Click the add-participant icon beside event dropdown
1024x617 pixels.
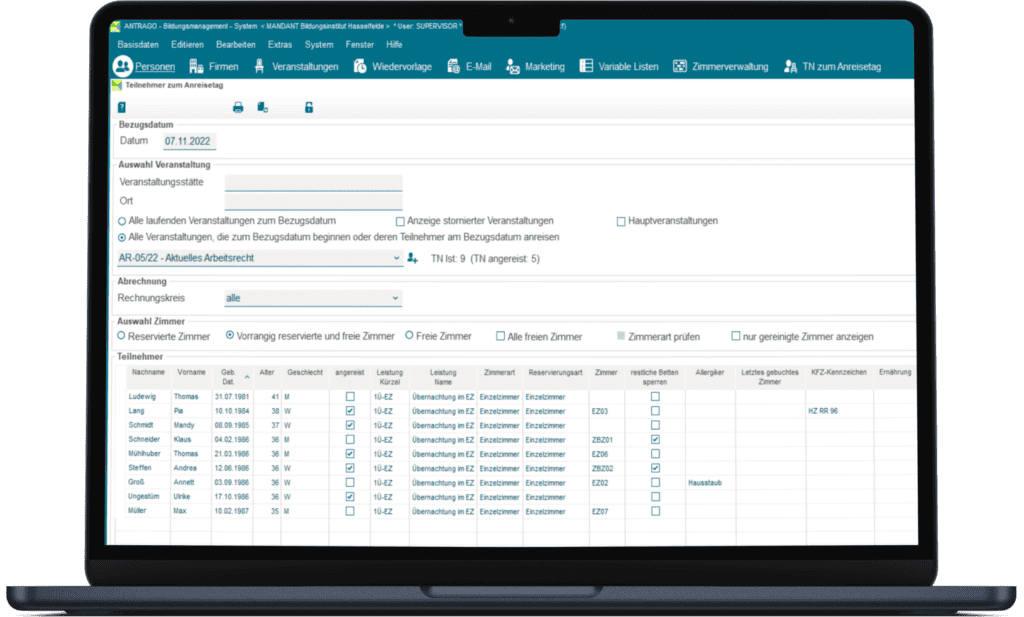413,259
